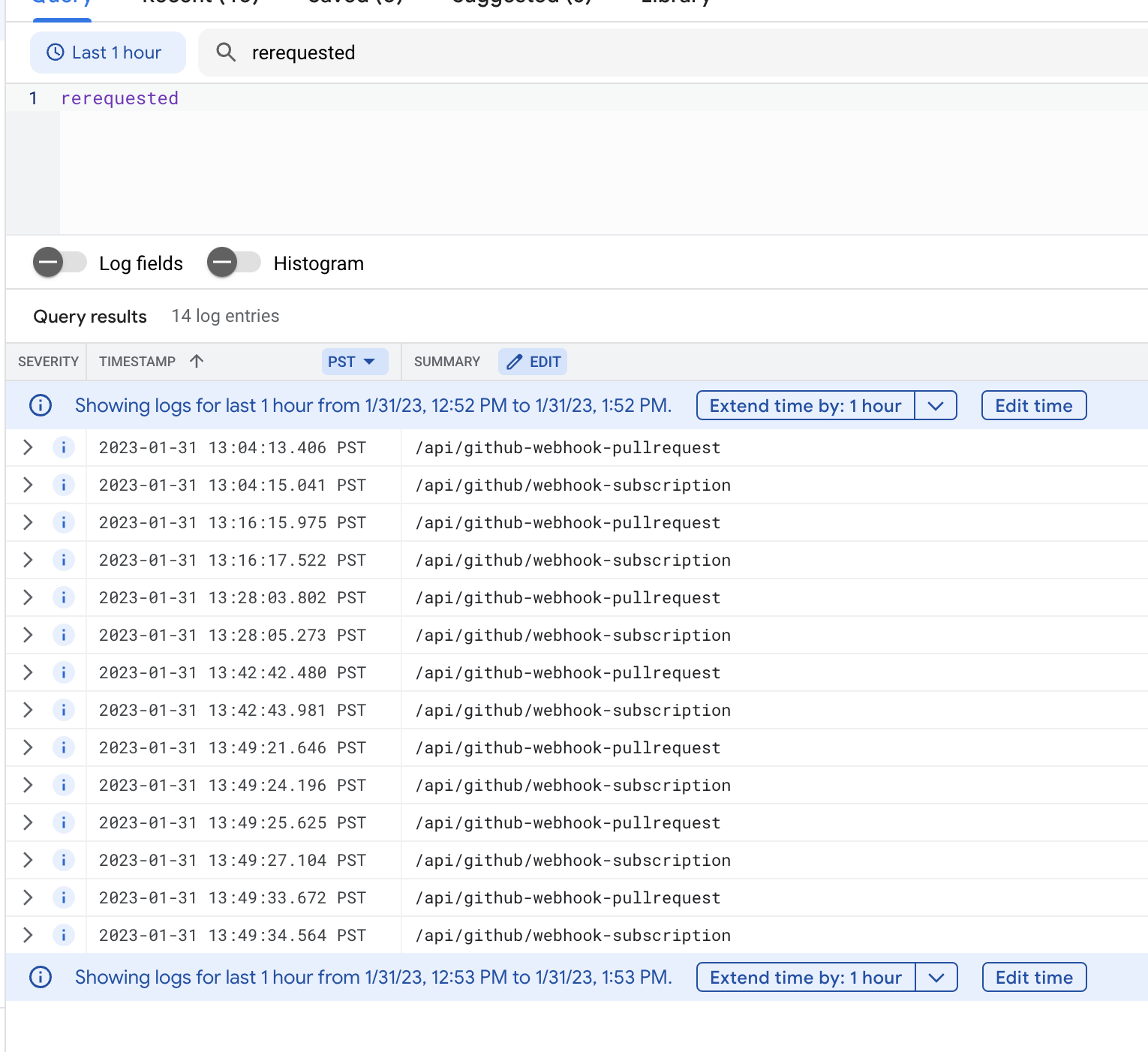Open the Library tab

[x=675, y=4]
